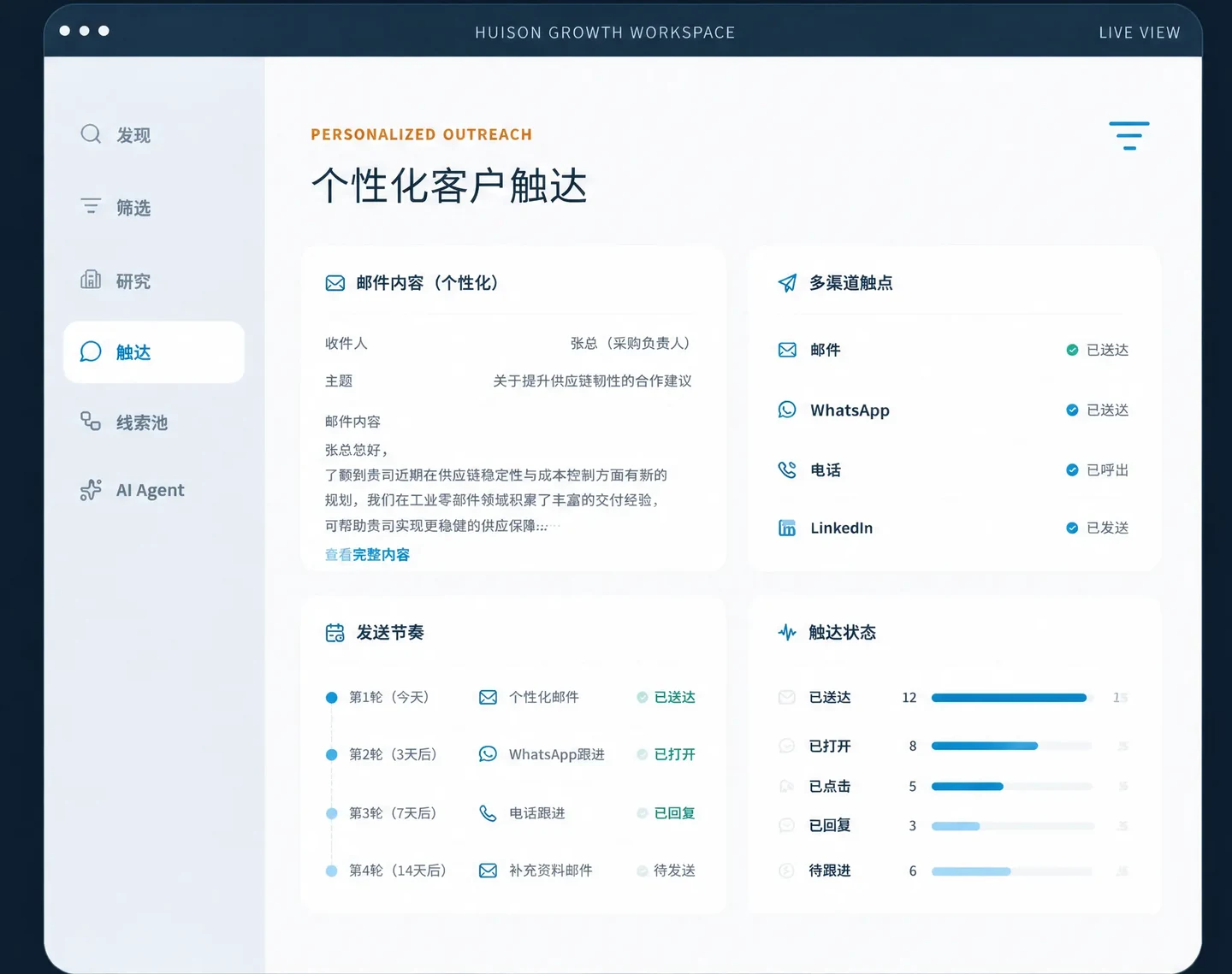Click the envelope icon beside 邮件 channel row
This screenshot has width=1232, height=974.
coord(787,350)
